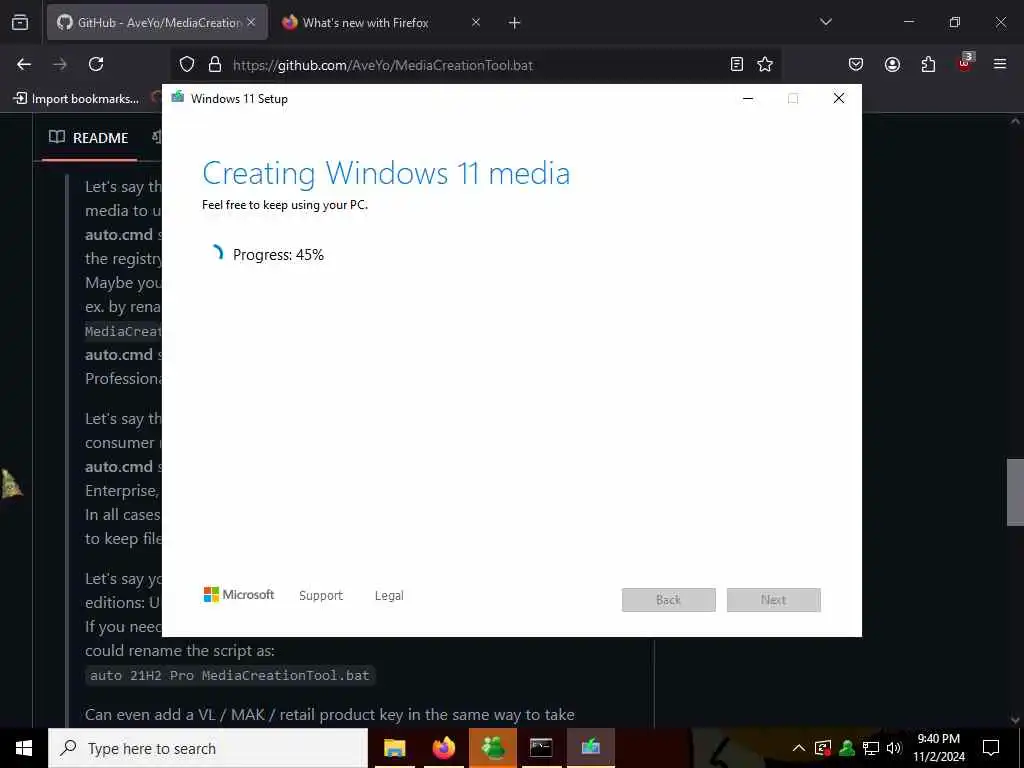Open Command Prompt taskbar icon
1024x768 pixels.
pyautogui.click(x=541, y=748)
